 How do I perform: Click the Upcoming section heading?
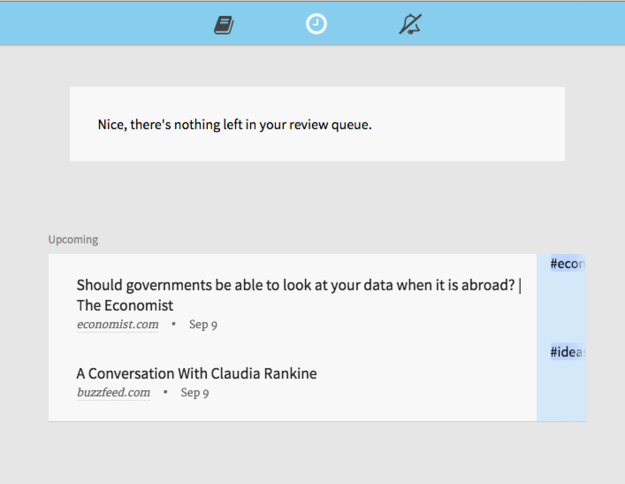[x=73, y=240]
